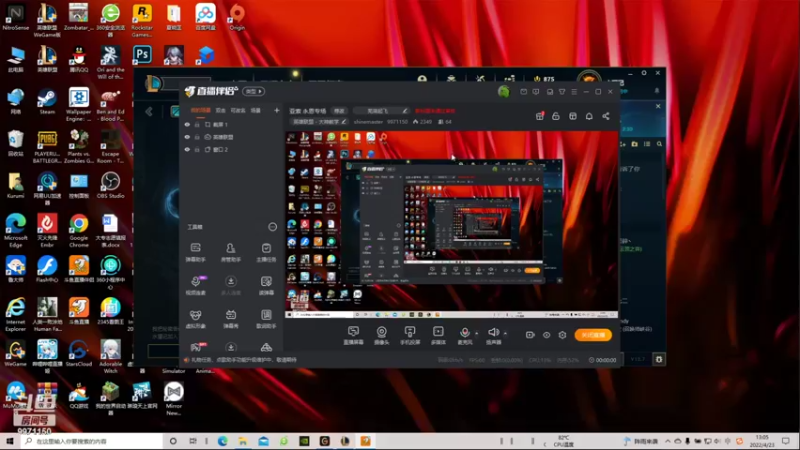This screenshot has width=800, height=450.
Task: Open File Explorer from the taskbar
Action: [x=243, y=441]
